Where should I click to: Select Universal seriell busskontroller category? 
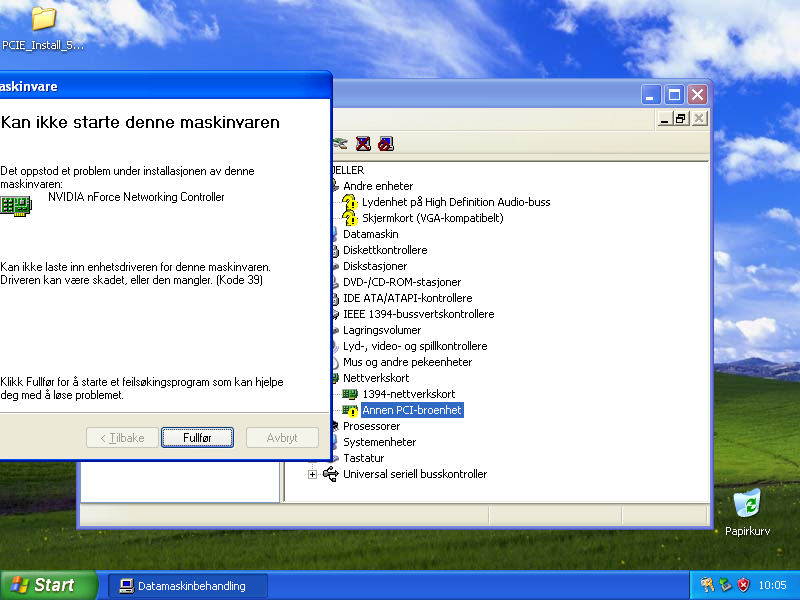coord(415,474)
